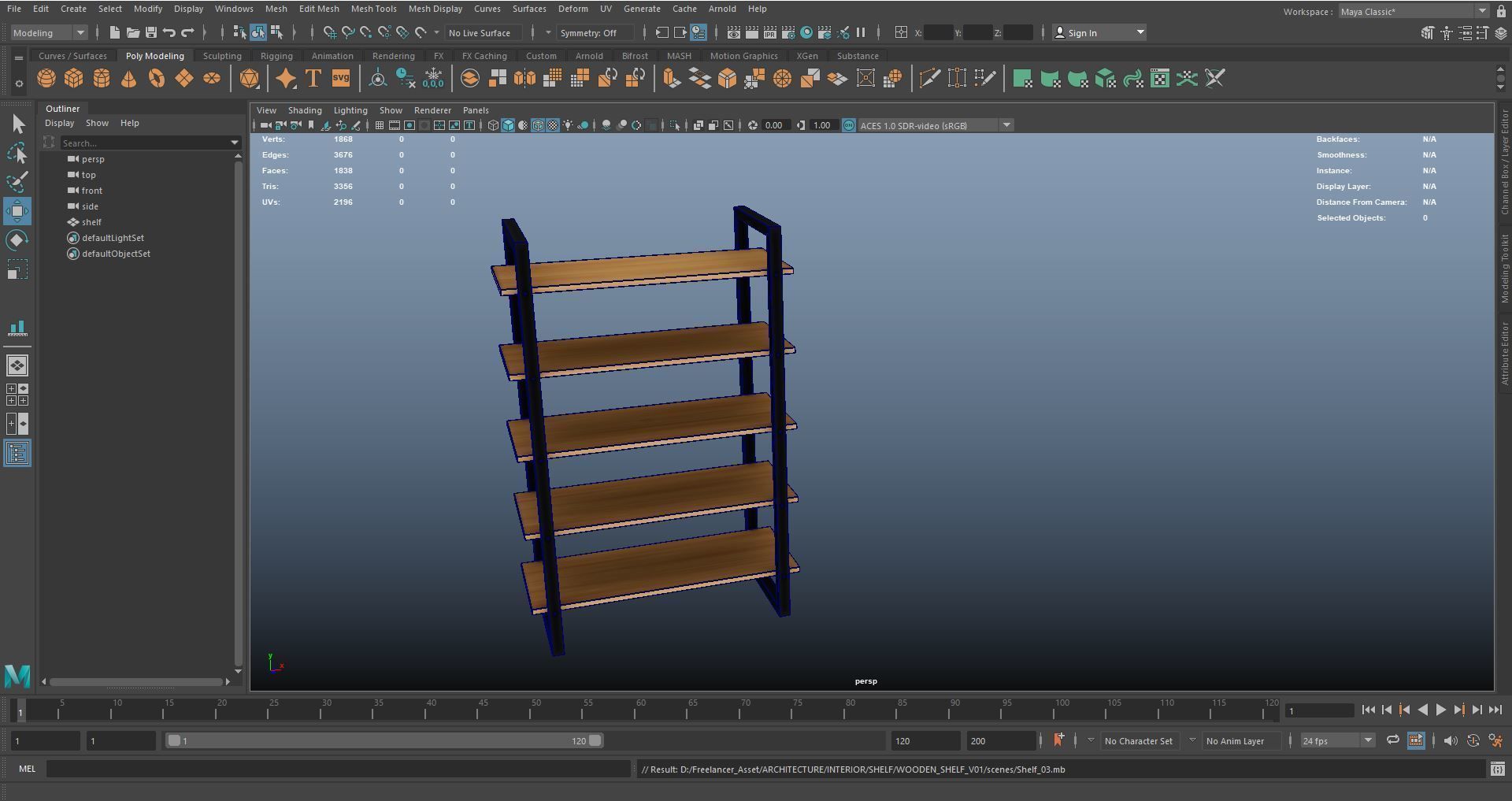Click the Bridge shelf icon
The height and width of the screenshot is (801, 1512).
(699, 78)
